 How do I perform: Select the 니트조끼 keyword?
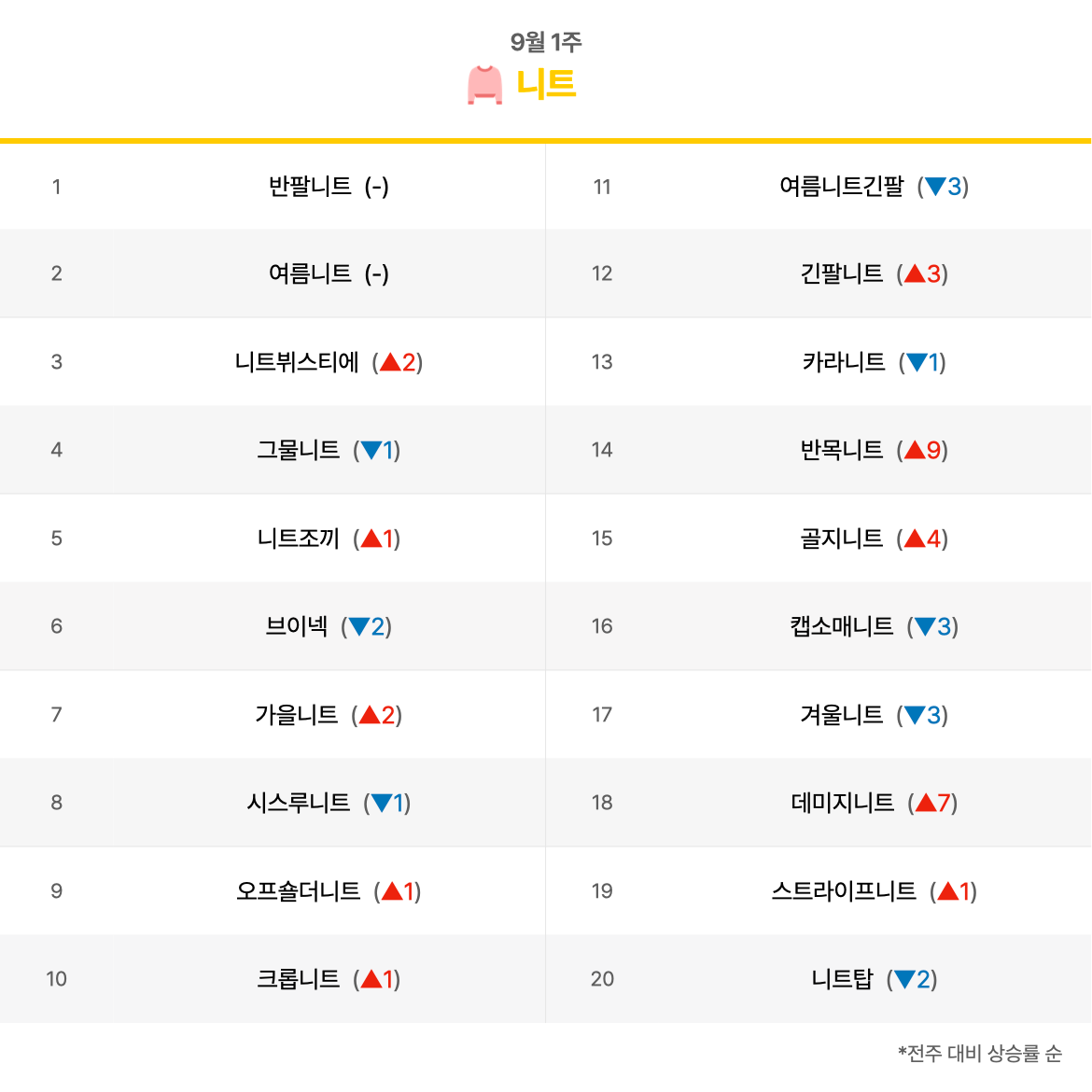[x=299, y=539]
